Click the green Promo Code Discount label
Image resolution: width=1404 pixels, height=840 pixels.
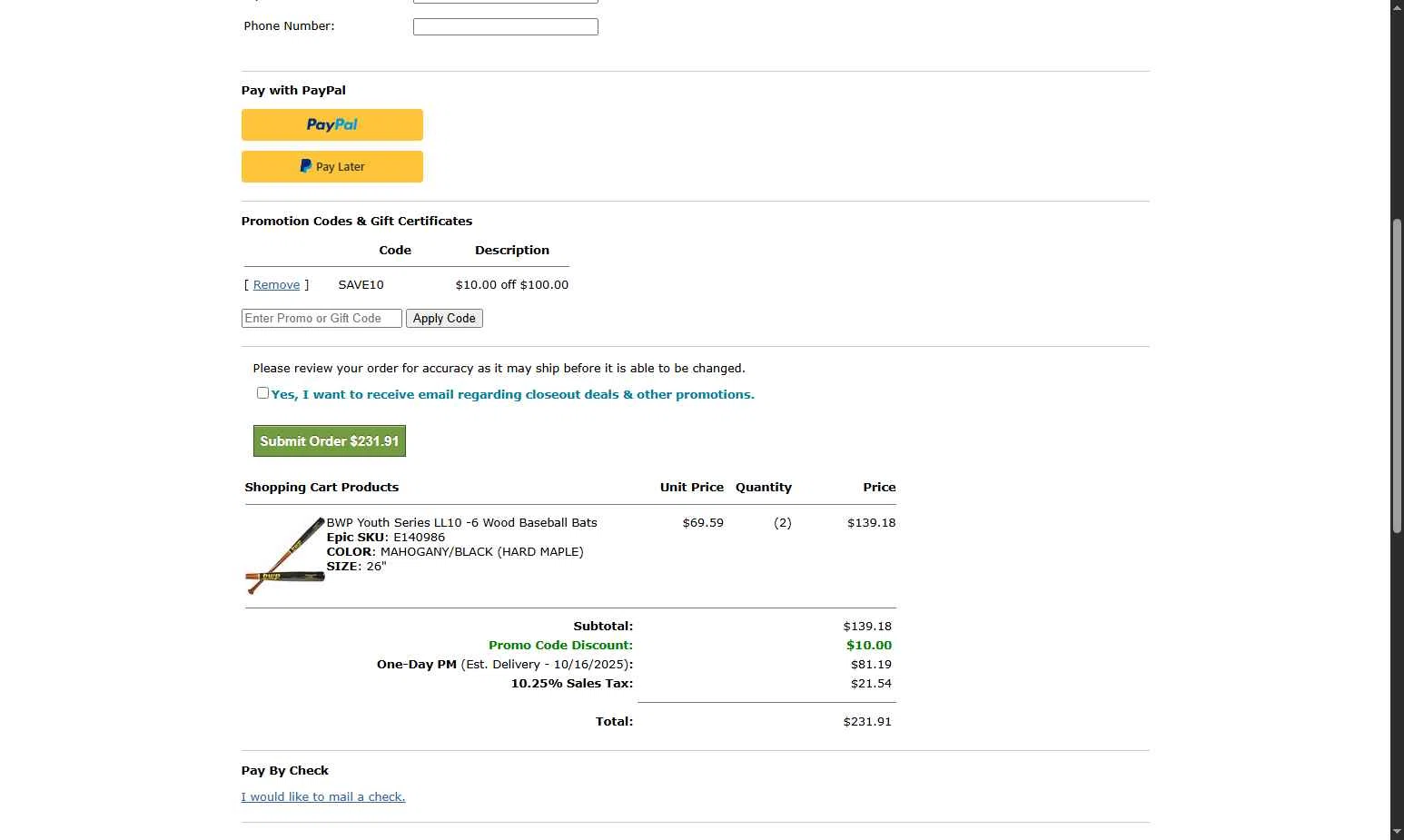[560, 646]
